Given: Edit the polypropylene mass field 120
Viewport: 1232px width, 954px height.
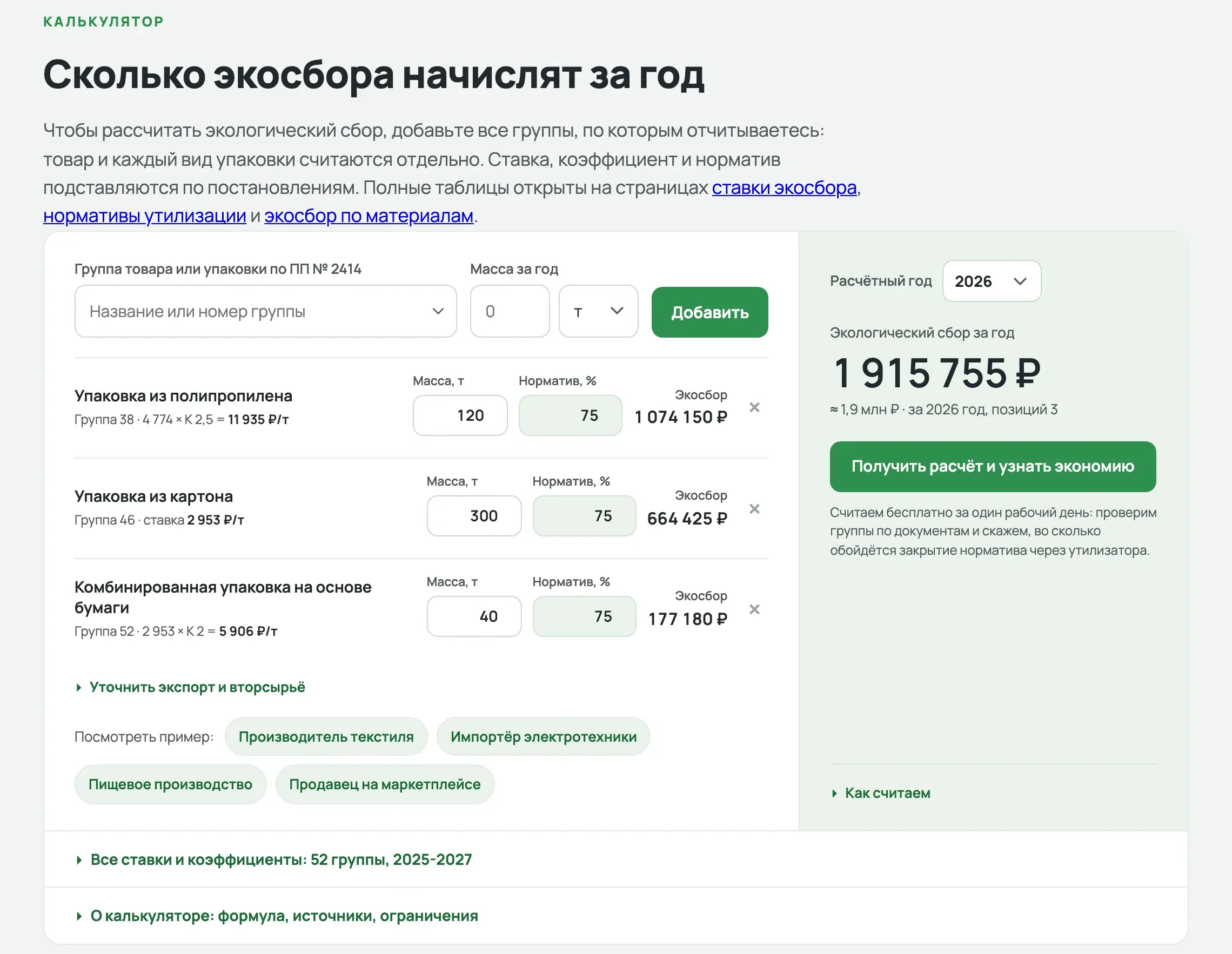Looking at the screenshot, I should click(x=460, y=415).
